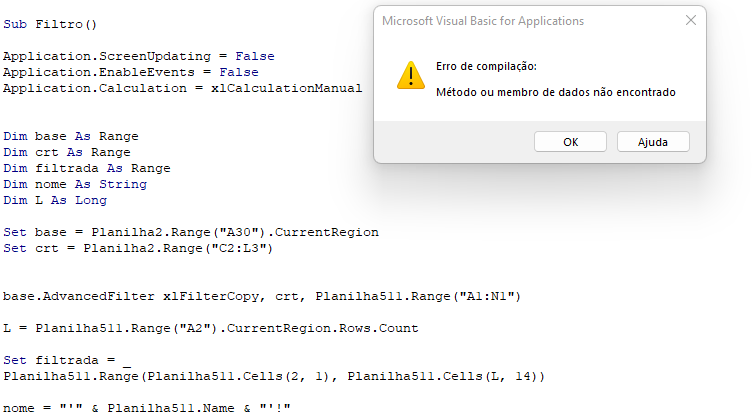756x415 pixels.
Task: Click the Set crt = Planilha2.Range("C2:L3") line
Action: 138,248
